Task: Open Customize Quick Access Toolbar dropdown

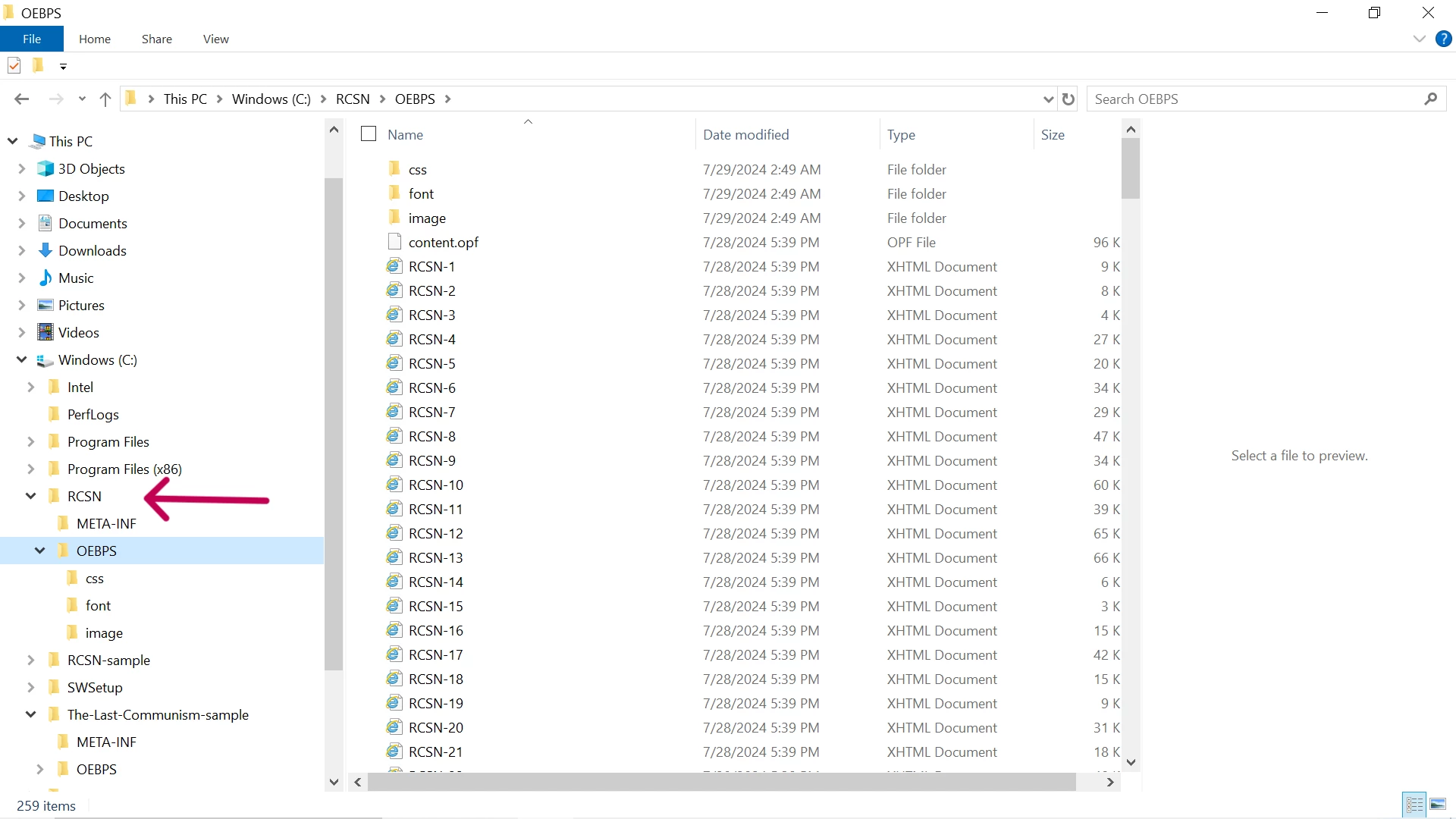Action: click(63, 67)
